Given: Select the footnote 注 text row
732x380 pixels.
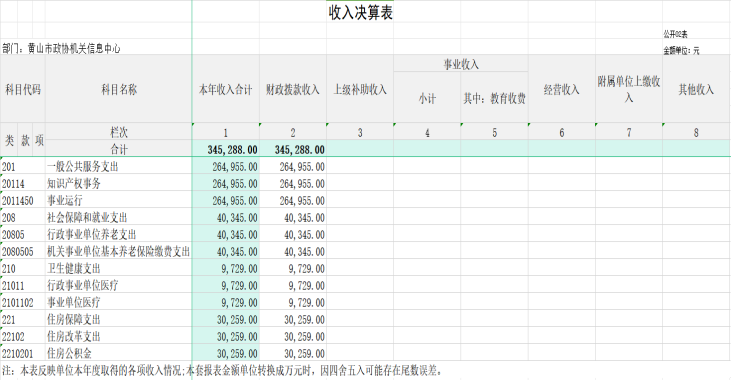Looking at the screenshot, I should point(222,371).
